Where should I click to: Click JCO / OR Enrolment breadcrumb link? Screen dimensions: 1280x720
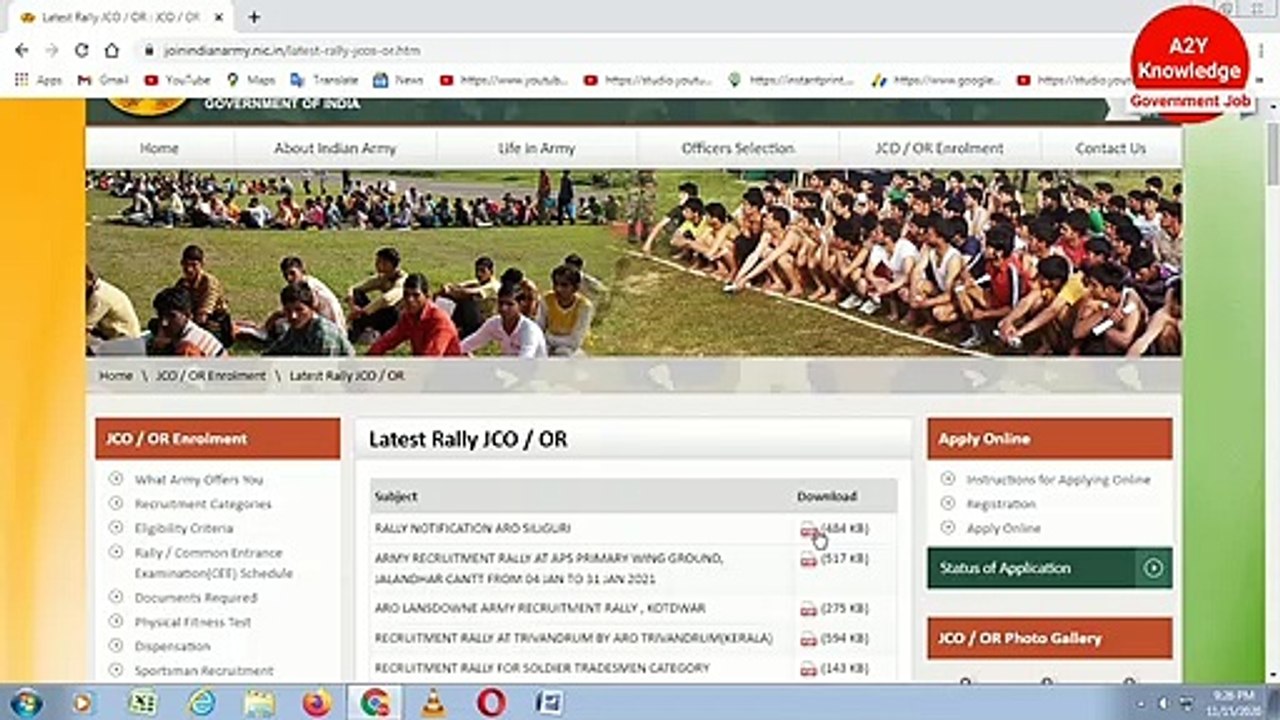(x=211, y=376)
